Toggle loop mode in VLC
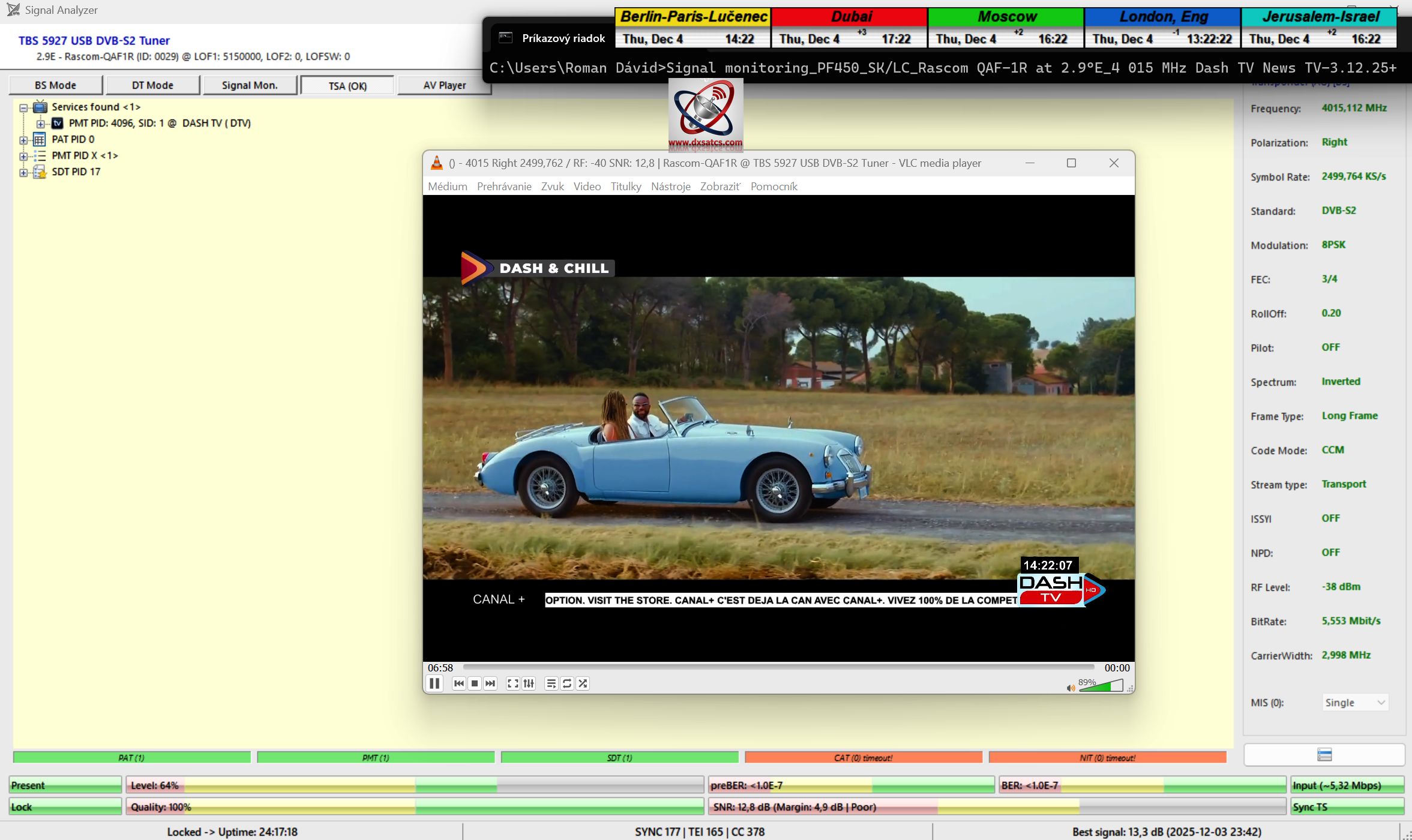Image resolution: width=1412 pixels, height=840 pixels. (567, 683)
